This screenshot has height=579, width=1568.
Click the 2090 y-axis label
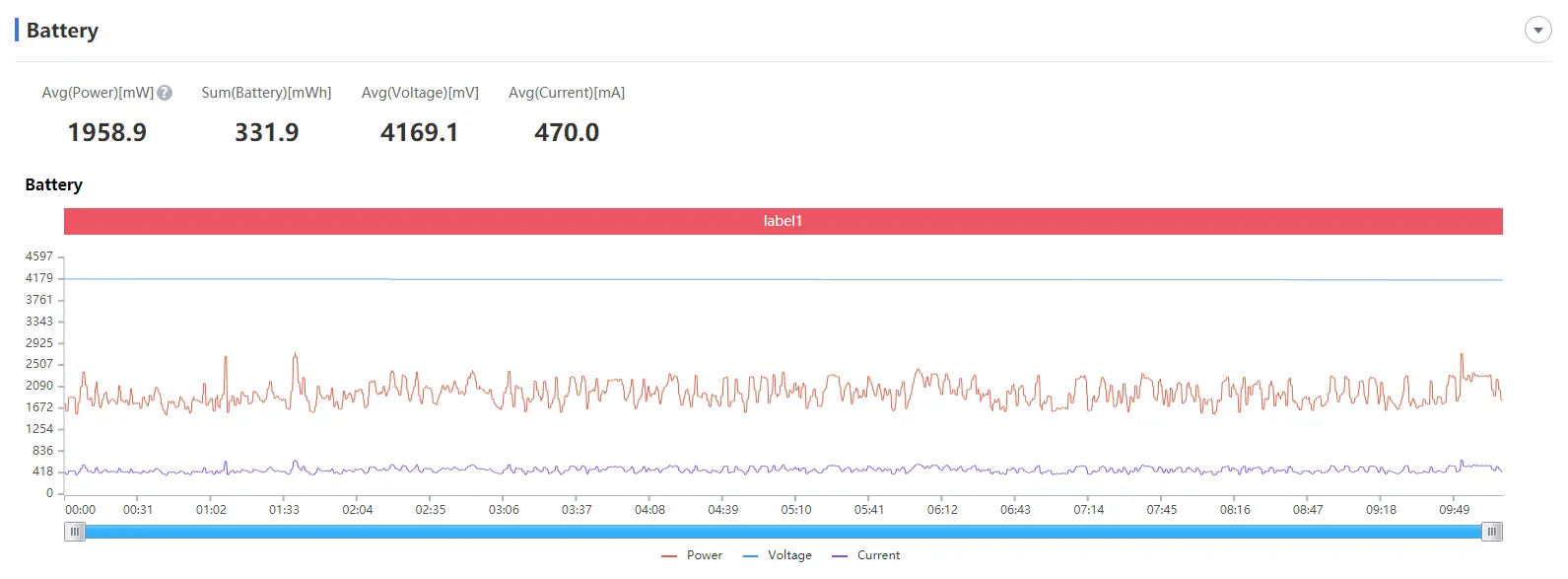point(39,386)
